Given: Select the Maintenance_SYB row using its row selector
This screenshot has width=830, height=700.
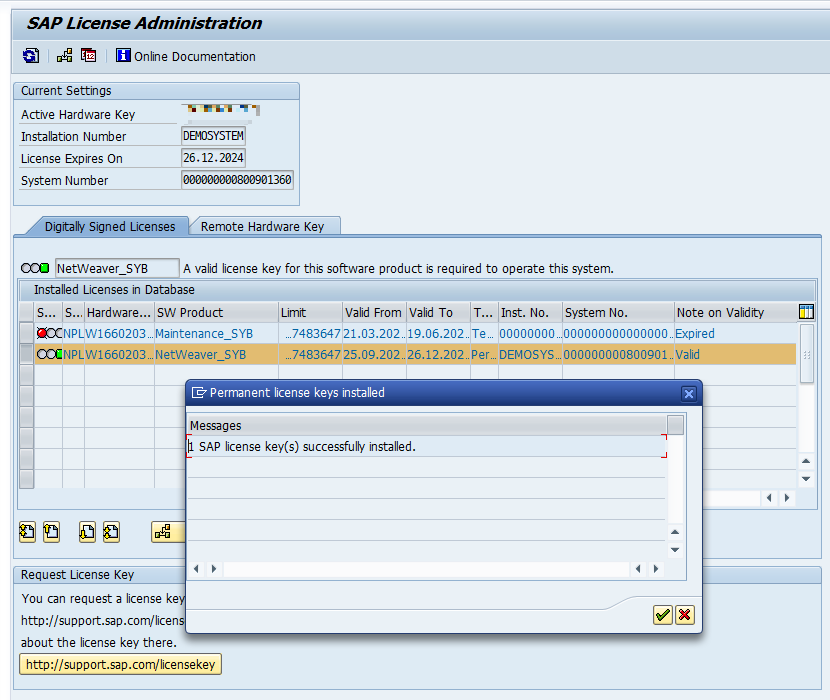Looking at the screenshot, I should pos(26,333).
